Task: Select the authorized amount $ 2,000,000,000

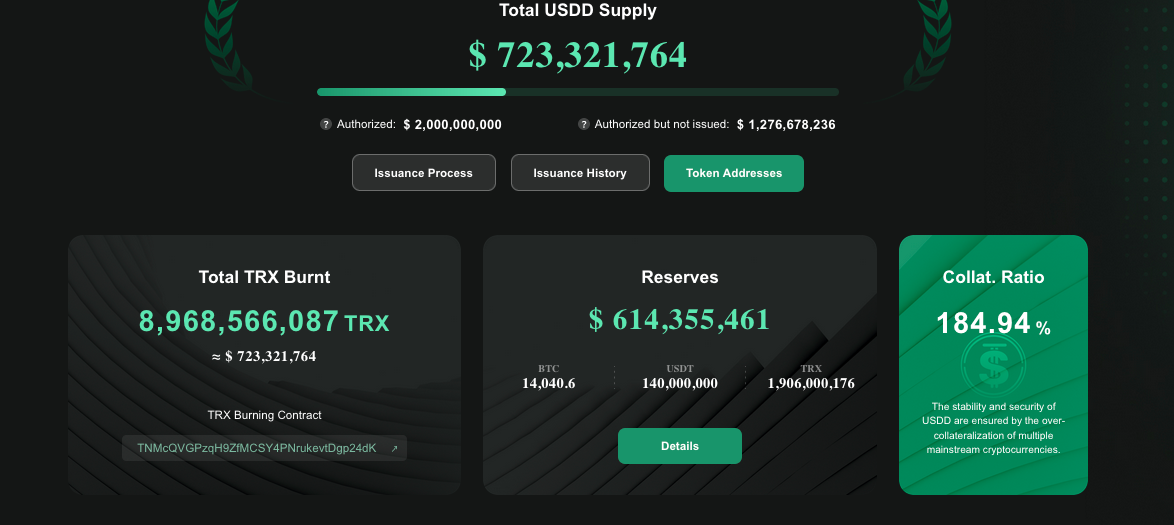Action: [x=452, y=124]
